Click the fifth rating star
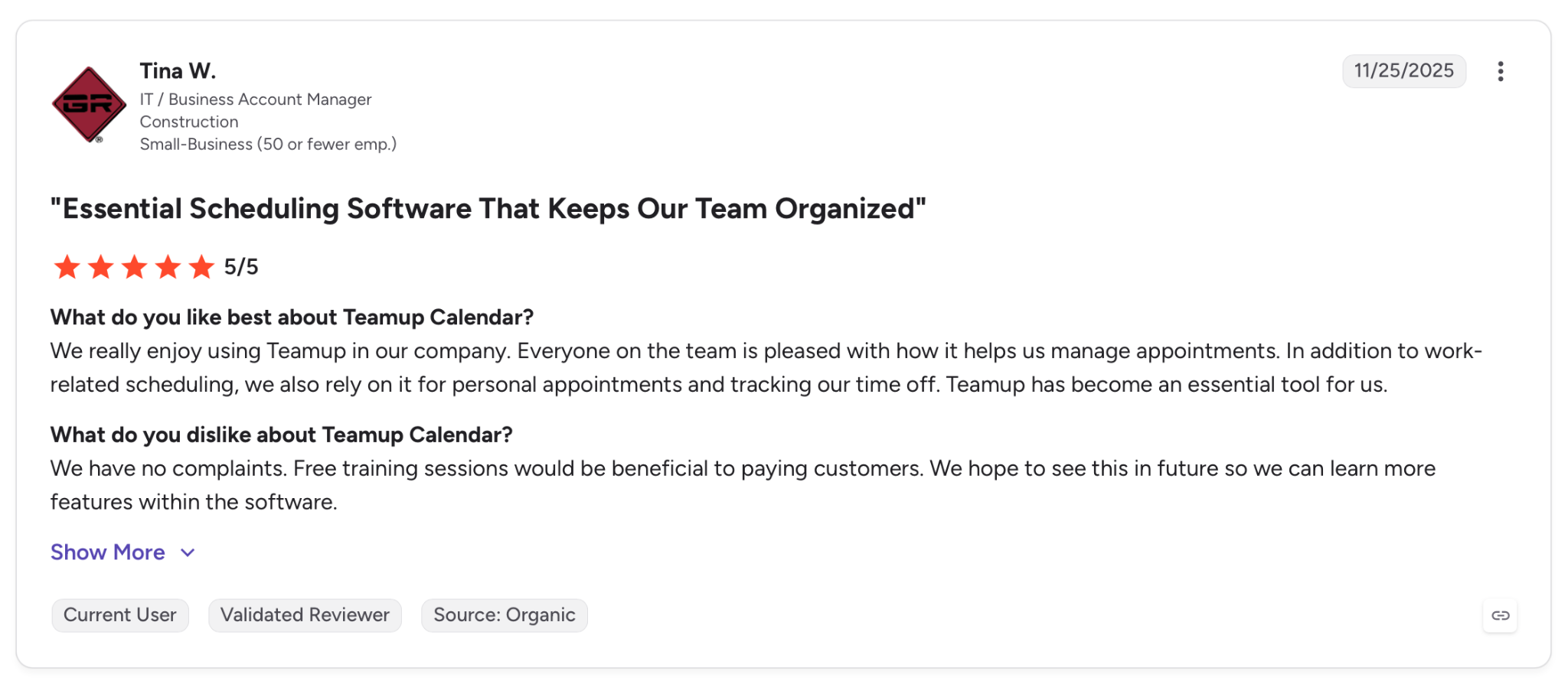Screen dimensions: 1568x684 pos(201,267)
